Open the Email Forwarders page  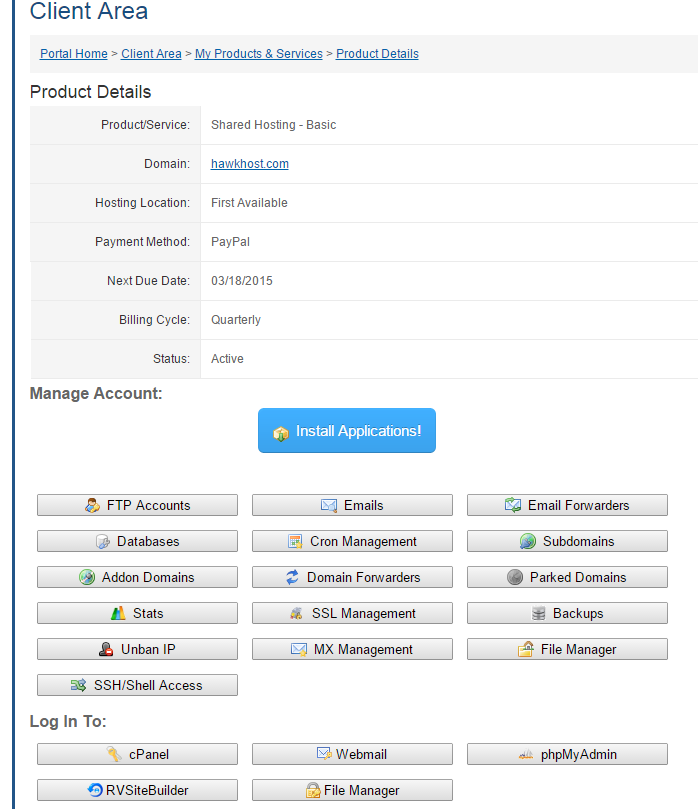(567, 505)
